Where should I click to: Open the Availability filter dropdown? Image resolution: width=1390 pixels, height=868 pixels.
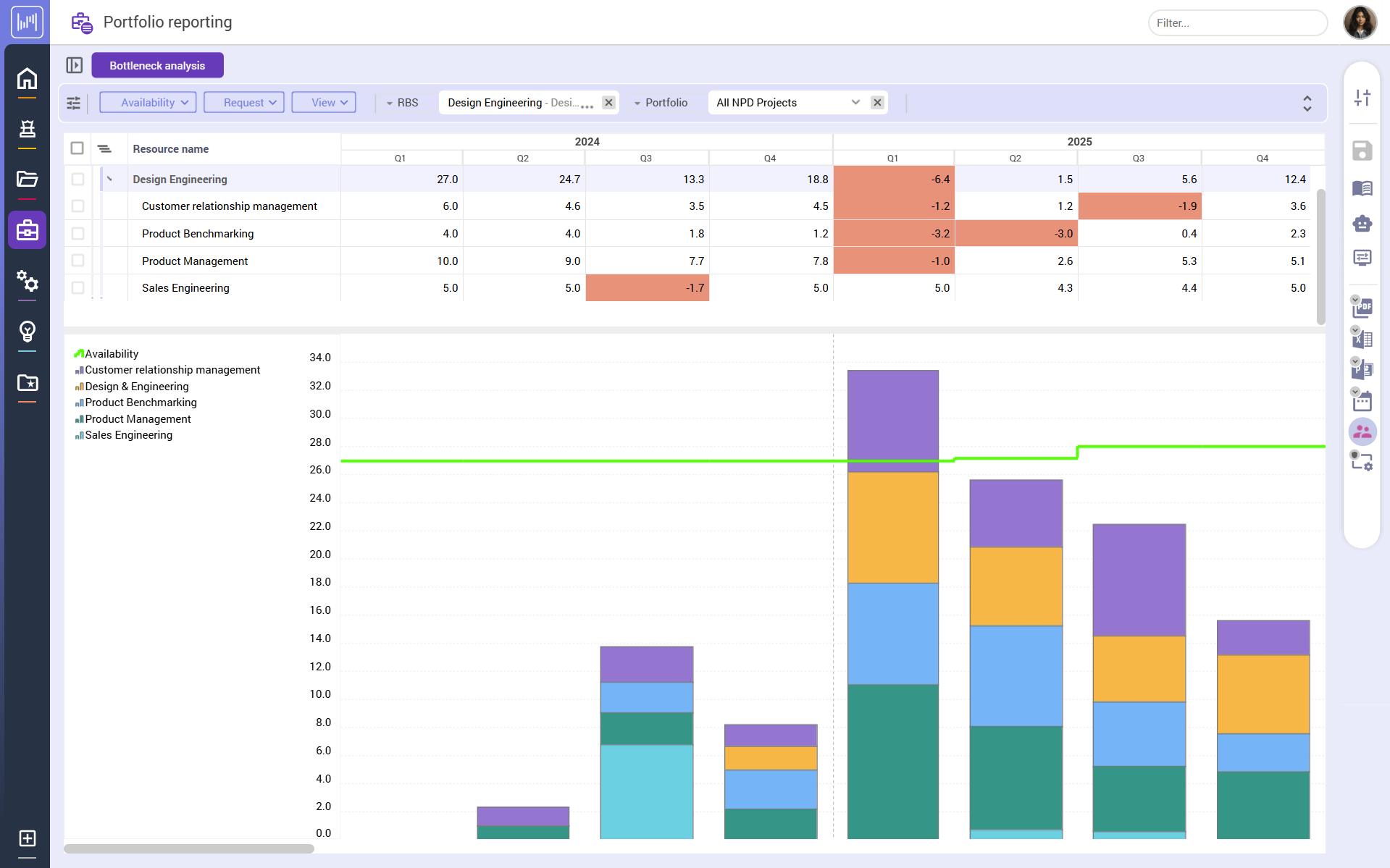[148, 102]
